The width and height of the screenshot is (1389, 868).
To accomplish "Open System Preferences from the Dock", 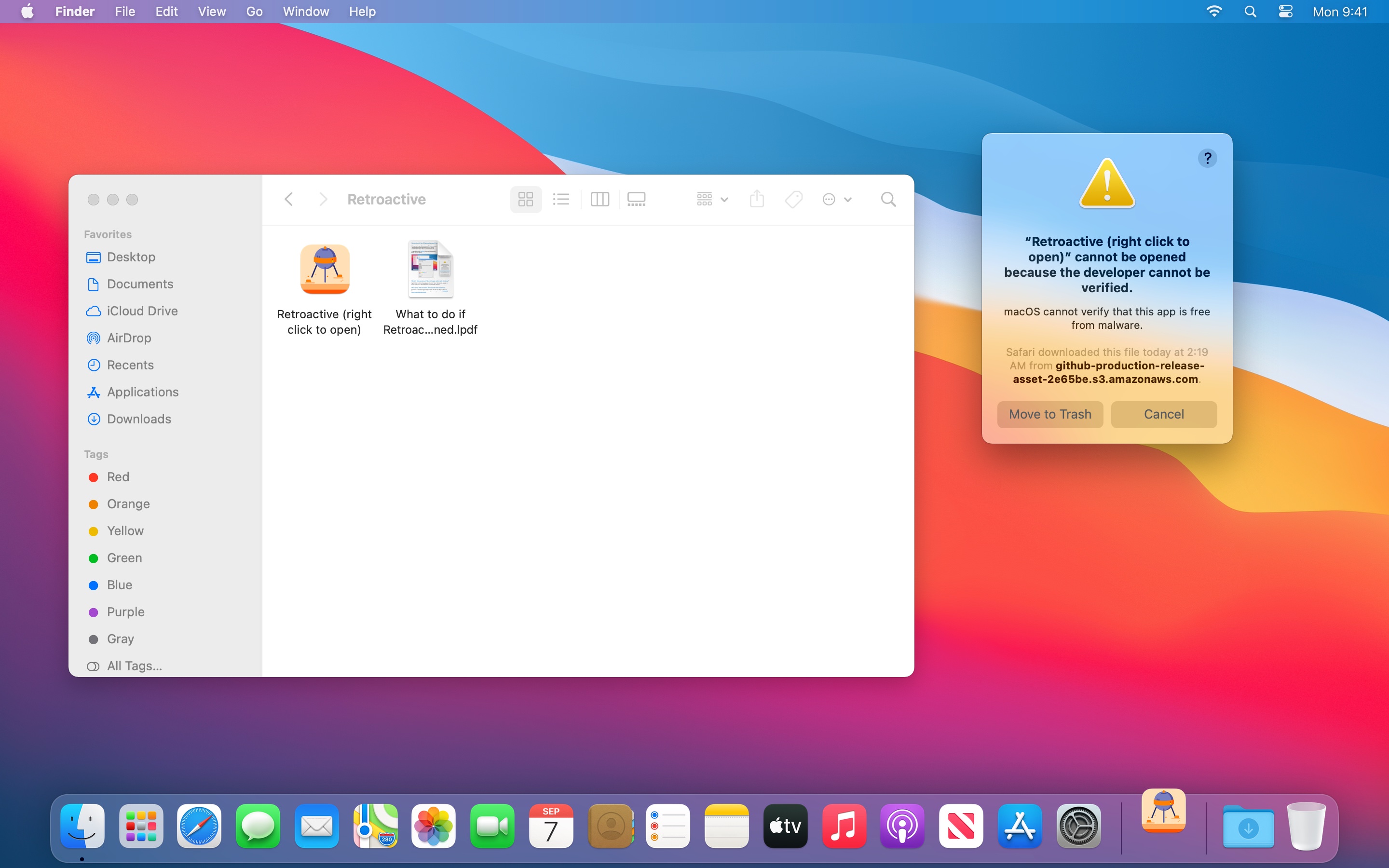I will point(1078,826).
